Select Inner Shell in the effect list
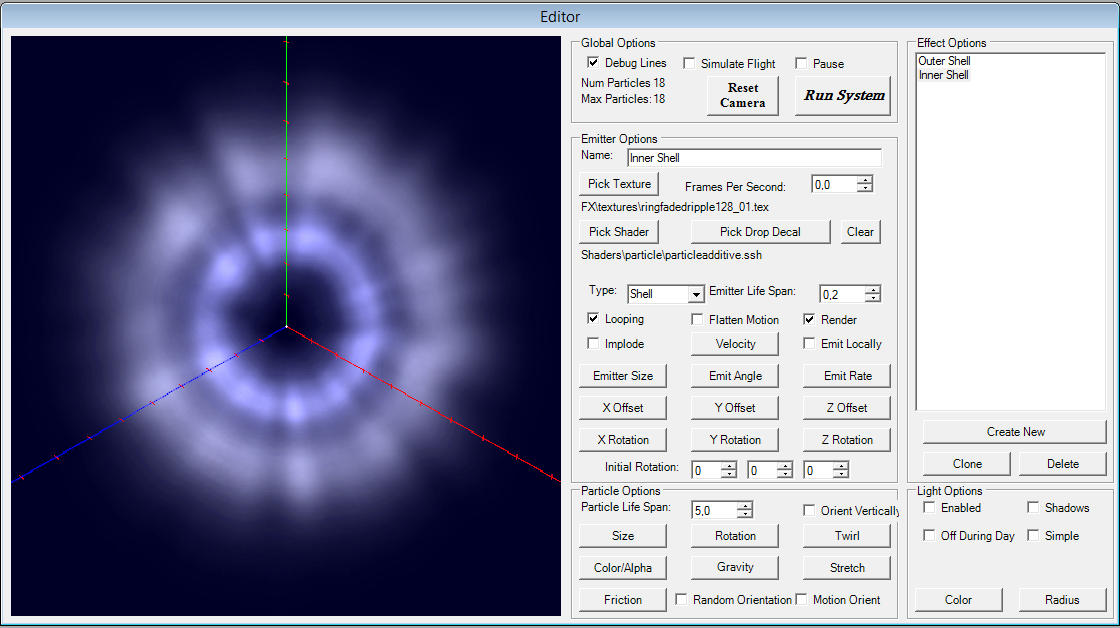The image size is (1120, 628). tap(943, 75)
